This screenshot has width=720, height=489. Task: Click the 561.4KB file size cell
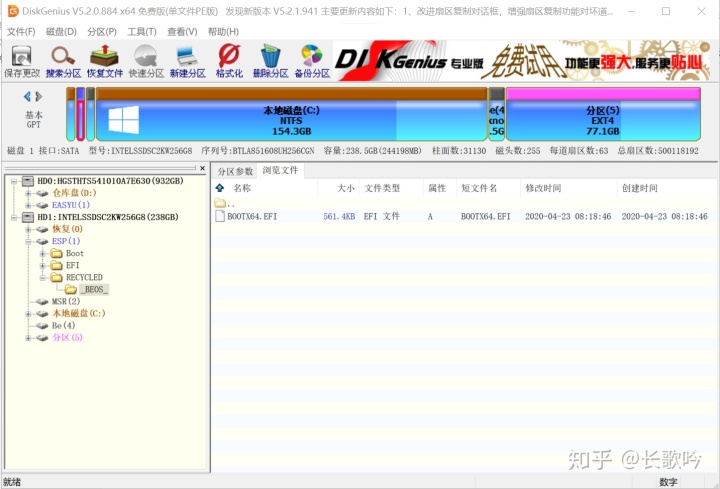(339, 216)
